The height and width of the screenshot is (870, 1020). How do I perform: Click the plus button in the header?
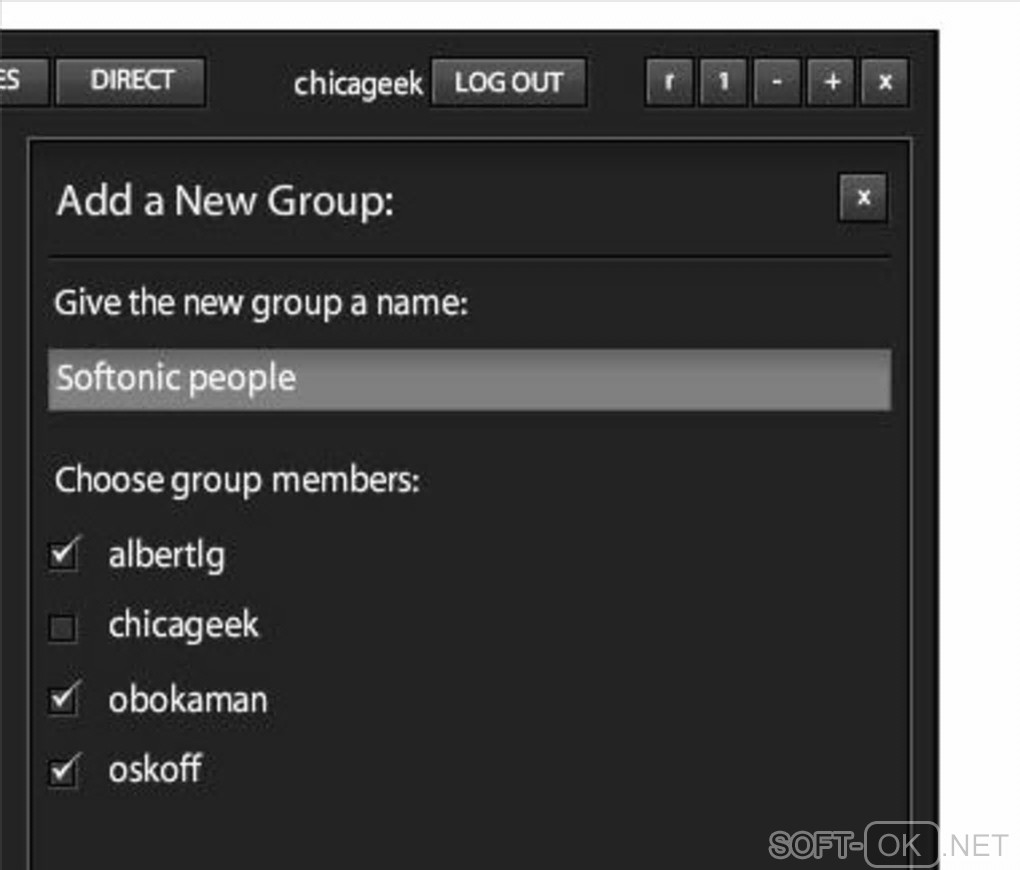831,83
